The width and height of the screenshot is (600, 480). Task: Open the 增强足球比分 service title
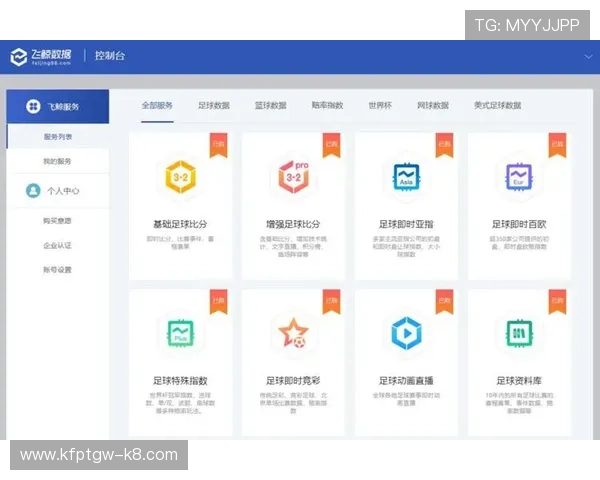tap(293, 224)
